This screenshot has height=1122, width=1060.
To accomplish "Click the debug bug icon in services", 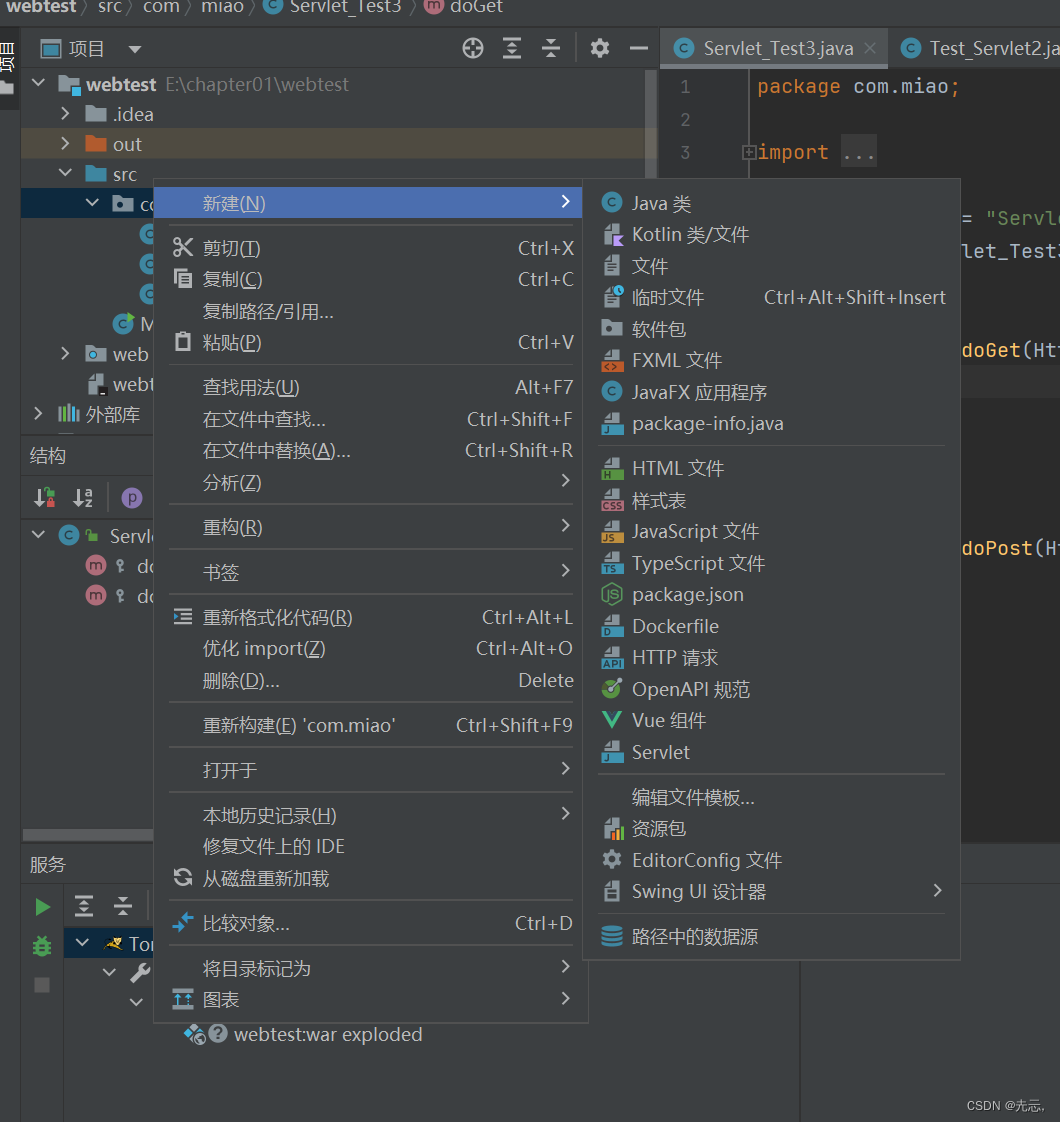I will [42, 946].
